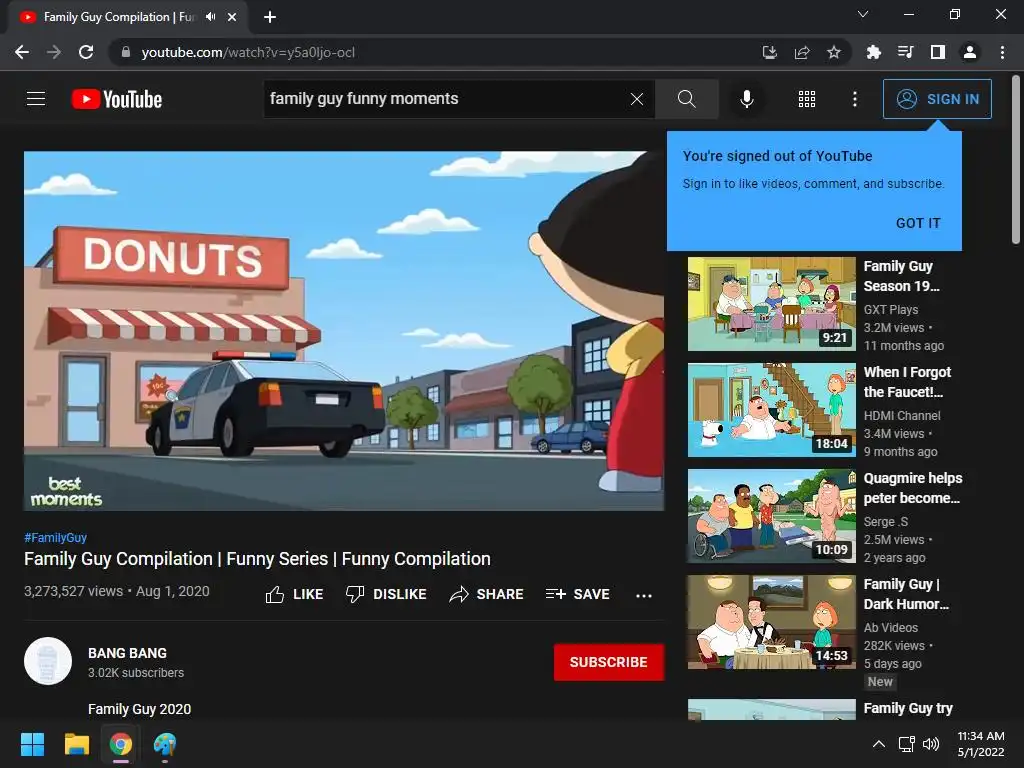The width and height of the screenshot is (1024, 768).
Task: Close the Family Guy Compilation tab
Action: coord(232,17)
